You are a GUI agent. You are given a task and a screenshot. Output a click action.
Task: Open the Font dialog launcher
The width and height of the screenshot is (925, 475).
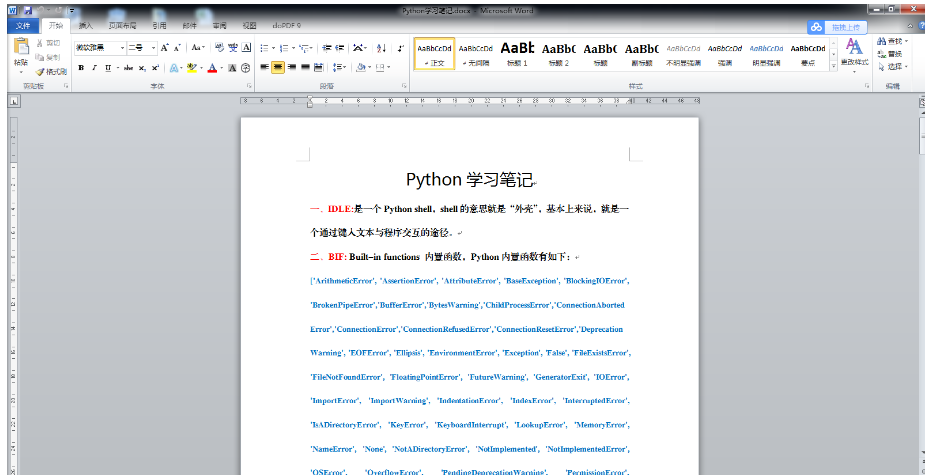(x=249, y=86)
